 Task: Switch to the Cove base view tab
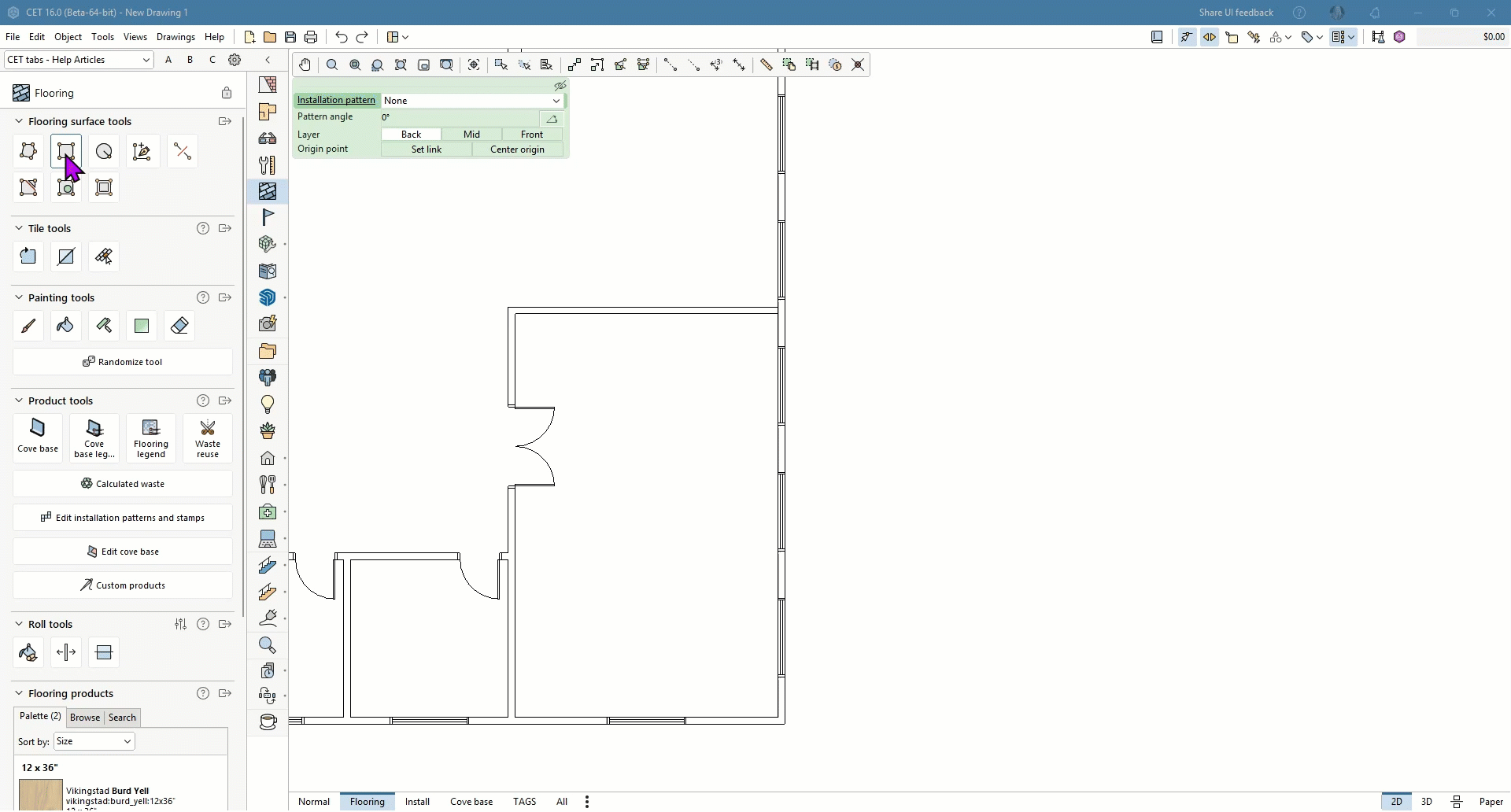tap(471, 803)
